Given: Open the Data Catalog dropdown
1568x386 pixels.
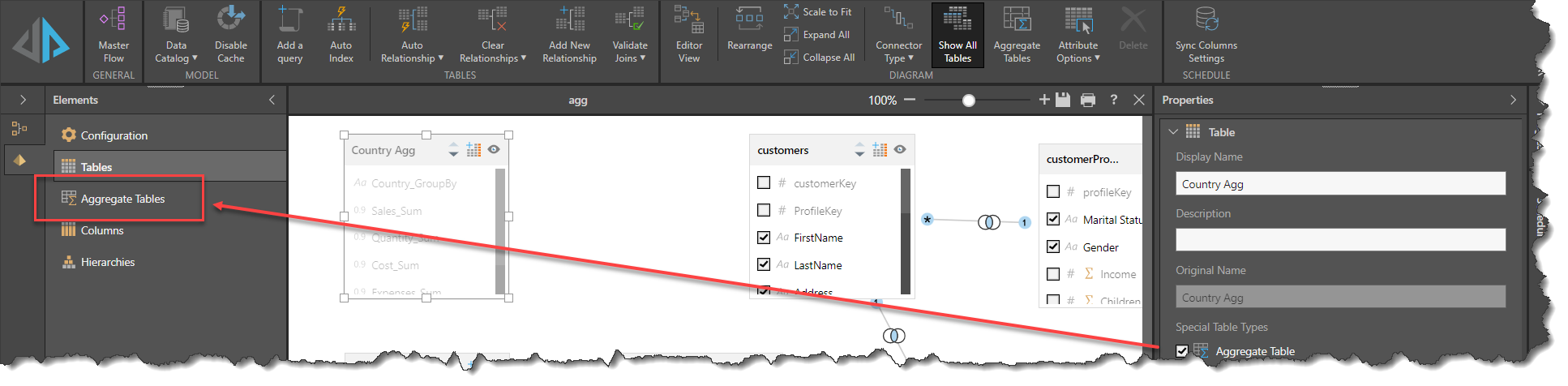Looking at the screenshot, I should pos(176,35).
